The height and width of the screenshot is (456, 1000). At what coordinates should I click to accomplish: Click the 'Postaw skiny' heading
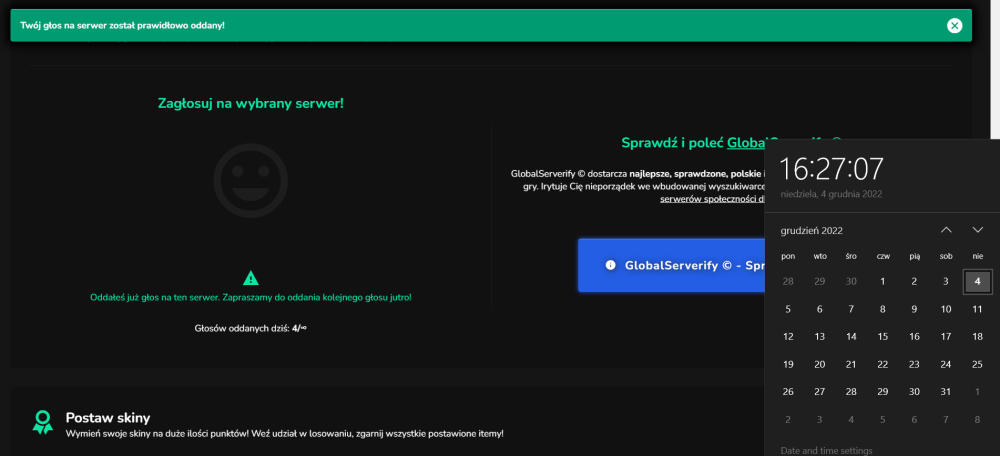click(108, 418)
